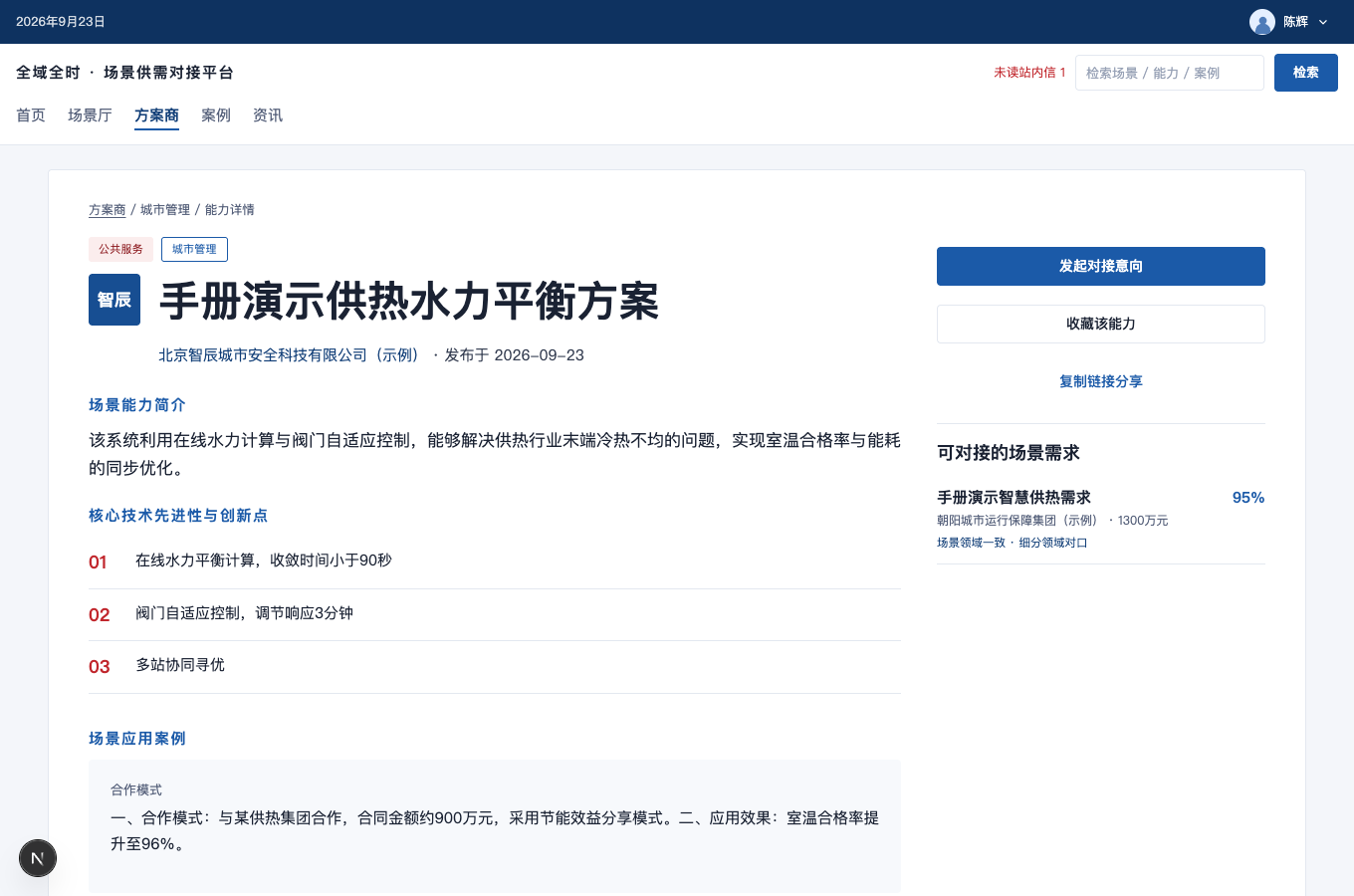Screen dimensions: 1354x896
Task: Click the 未读站内信 1 link
Action: click(x=1029, y=73)
